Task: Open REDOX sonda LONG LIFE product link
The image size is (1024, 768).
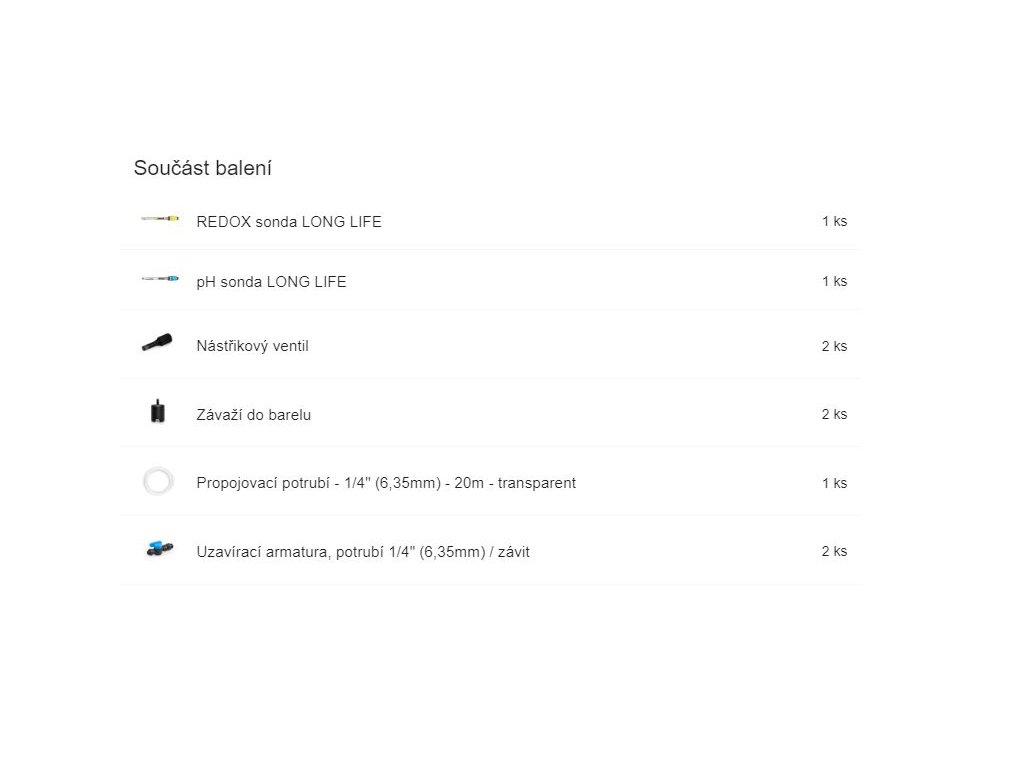Action: tap(289, 222)
